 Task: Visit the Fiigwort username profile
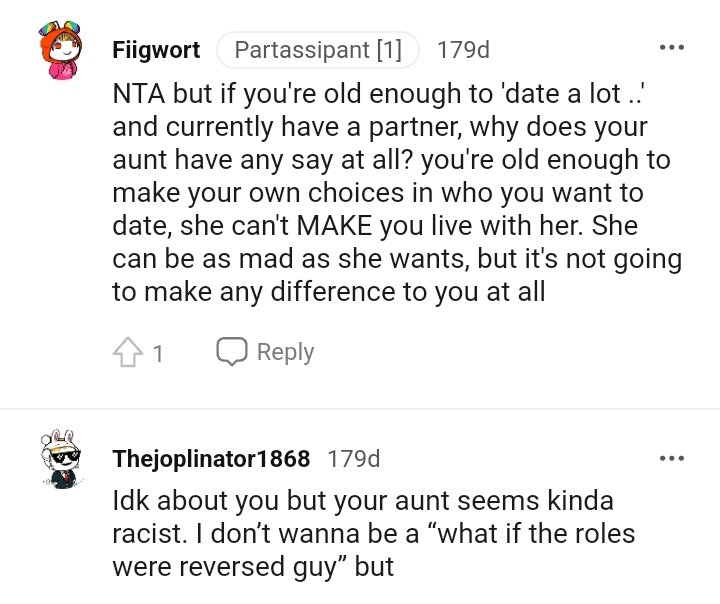tap(156, 49)
